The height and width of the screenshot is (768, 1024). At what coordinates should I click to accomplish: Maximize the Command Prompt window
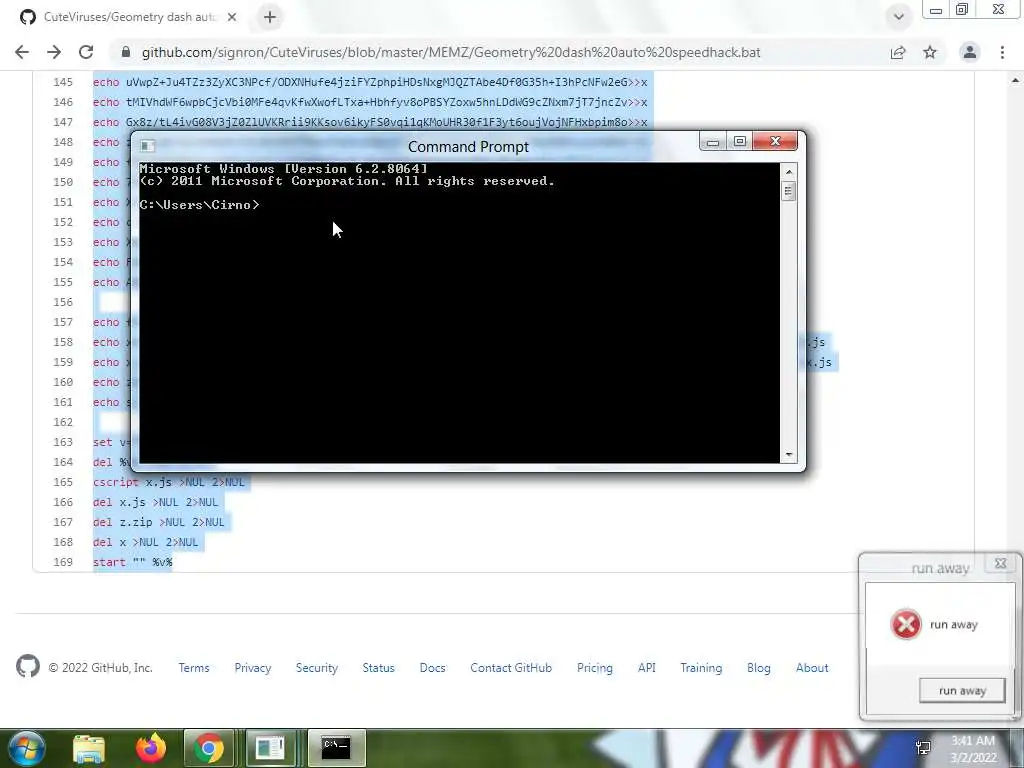pos(739,142)
